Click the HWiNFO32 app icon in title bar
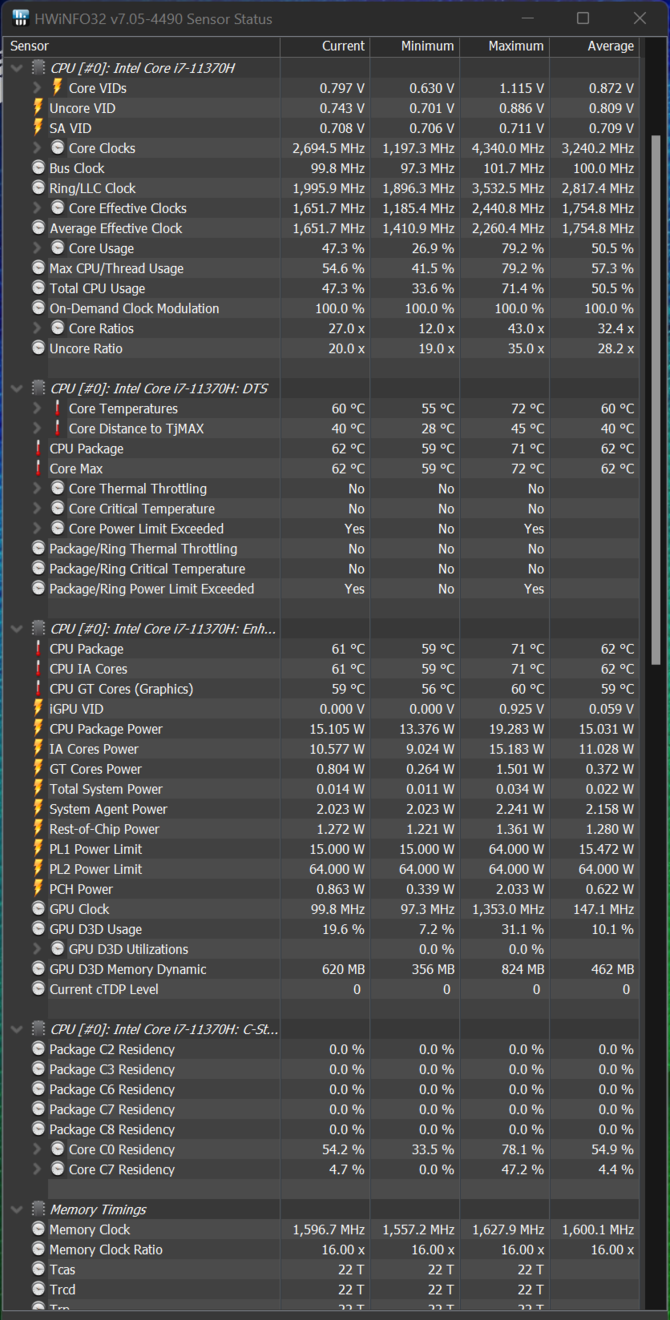Viewport: 670px width, 1320px height. point(21,18)
